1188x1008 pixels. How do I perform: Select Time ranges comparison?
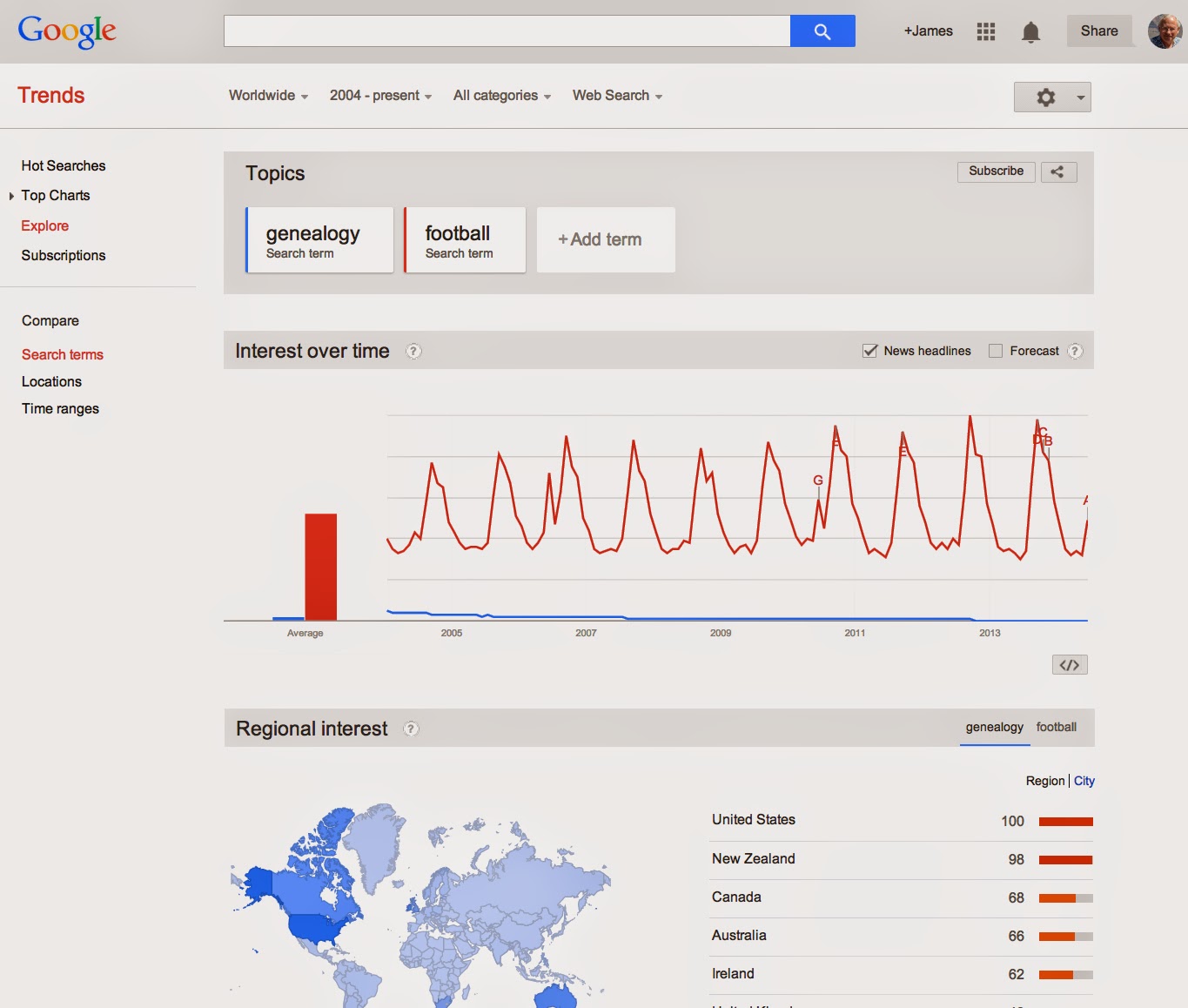(x=60, y=408)
